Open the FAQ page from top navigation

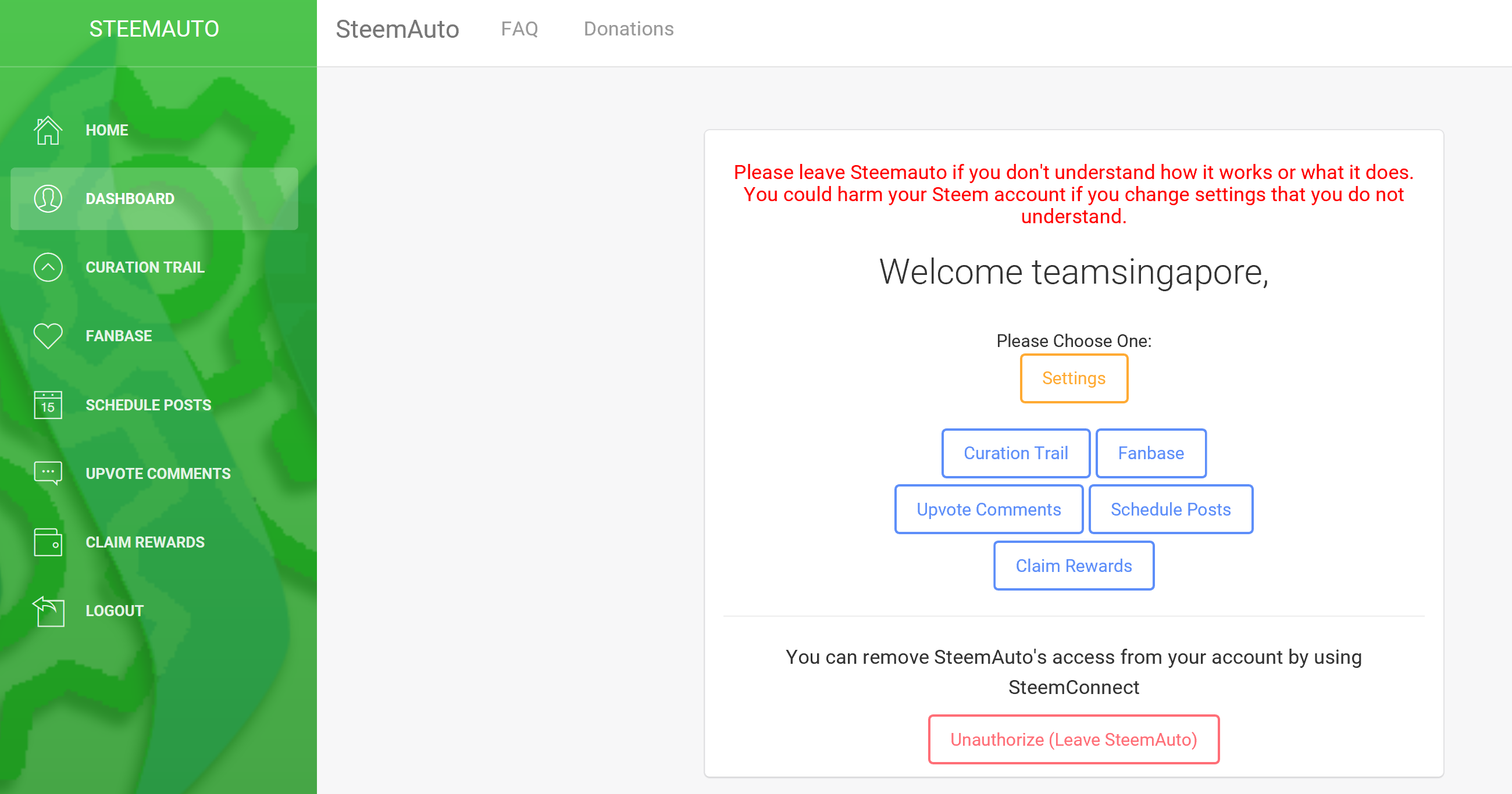[519, 28]
